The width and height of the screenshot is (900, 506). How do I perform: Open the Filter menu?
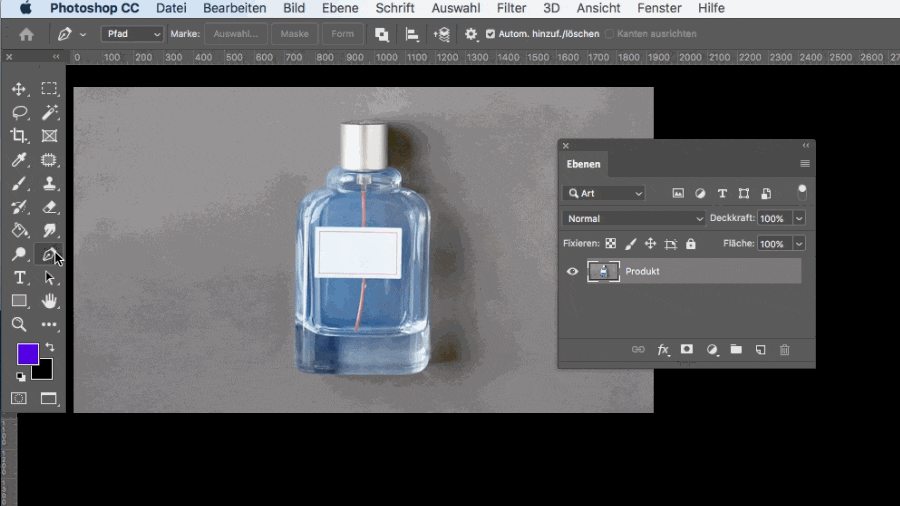pos(511,8)
